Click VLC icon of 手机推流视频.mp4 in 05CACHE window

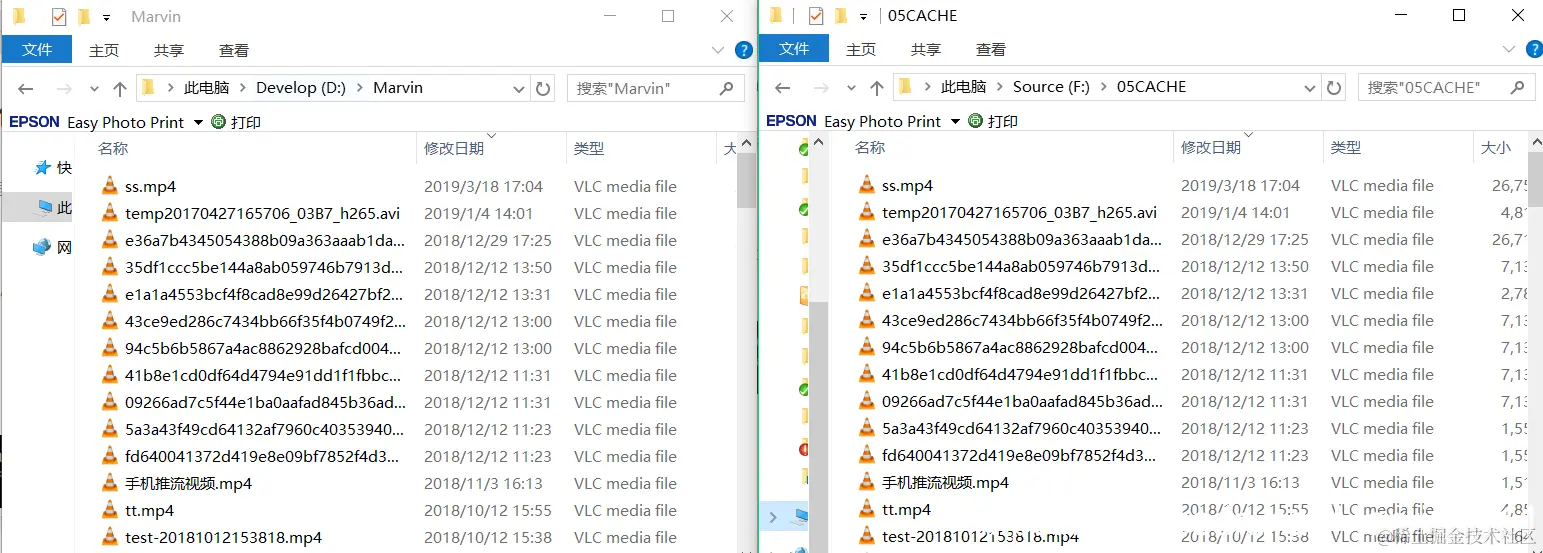(x=867, y=482)
